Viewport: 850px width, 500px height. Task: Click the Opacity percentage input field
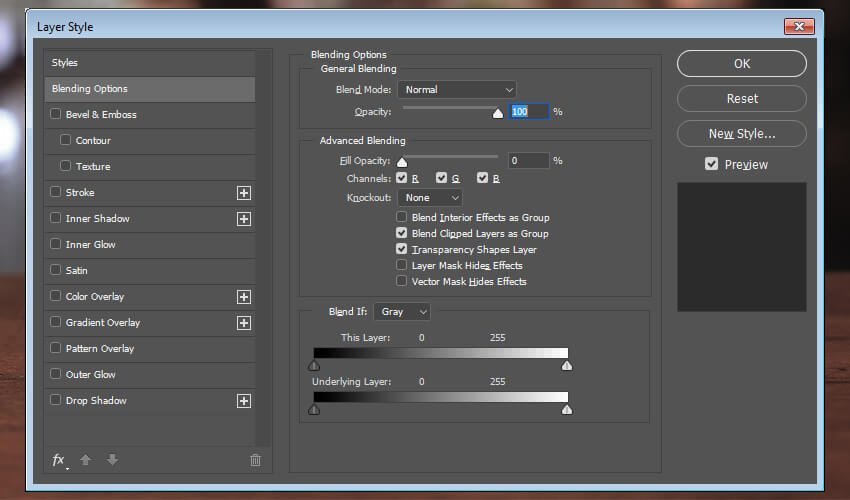529,112
